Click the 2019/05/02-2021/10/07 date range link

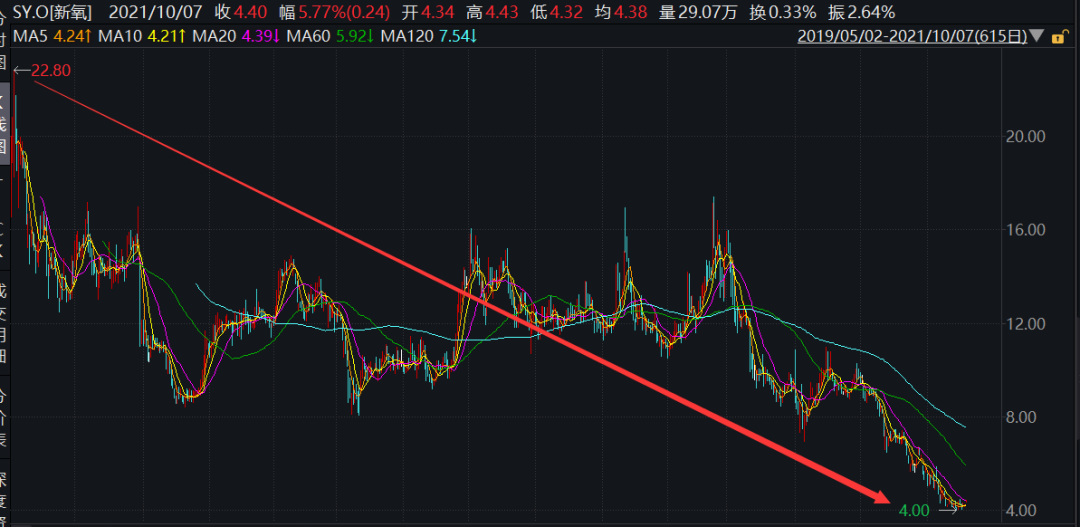pos(913,37)
